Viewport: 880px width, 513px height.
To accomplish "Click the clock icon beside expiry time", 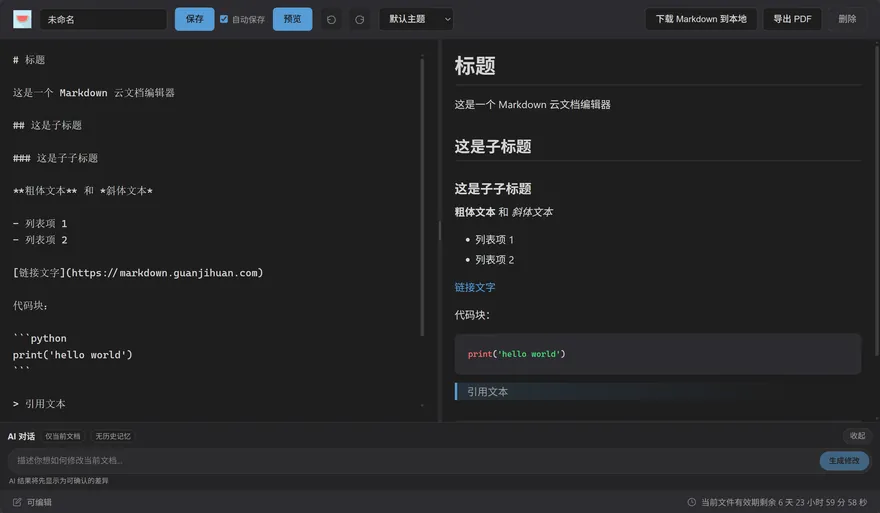I will pos(692,502).
